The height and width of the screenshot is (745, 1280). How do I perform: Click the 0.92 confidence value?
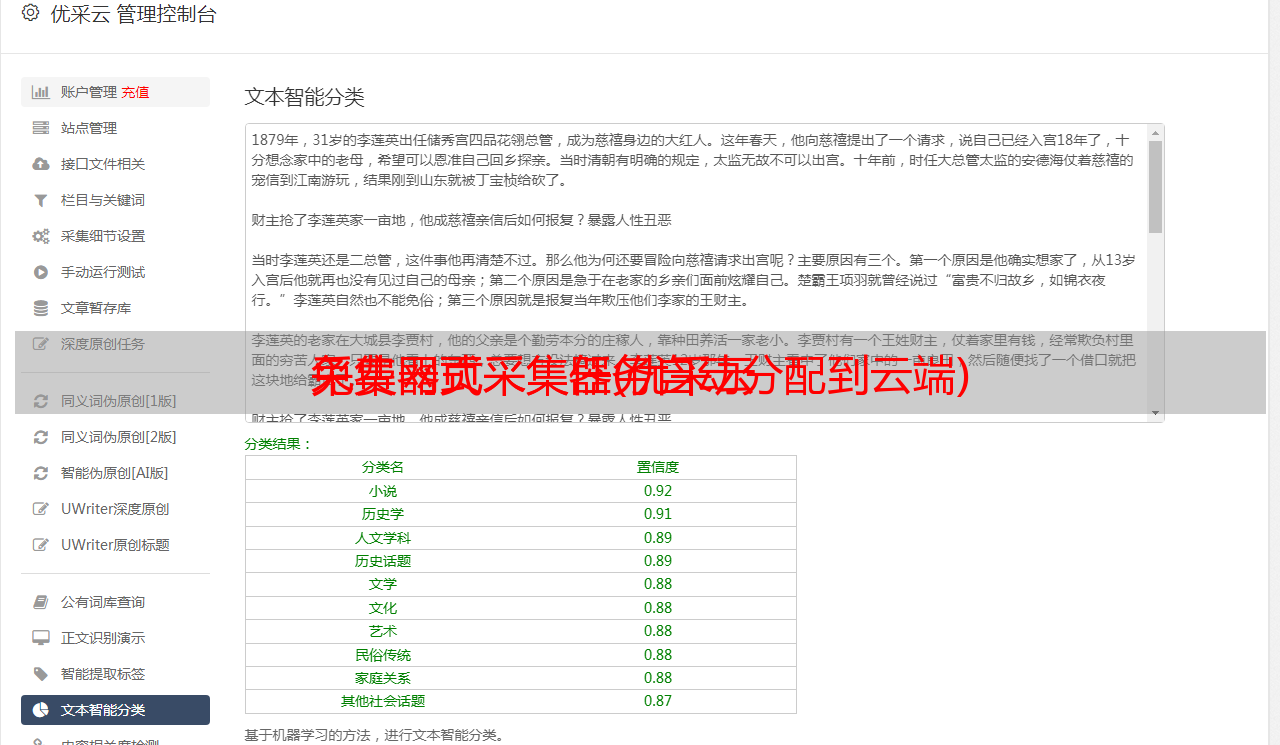(658, 491)
